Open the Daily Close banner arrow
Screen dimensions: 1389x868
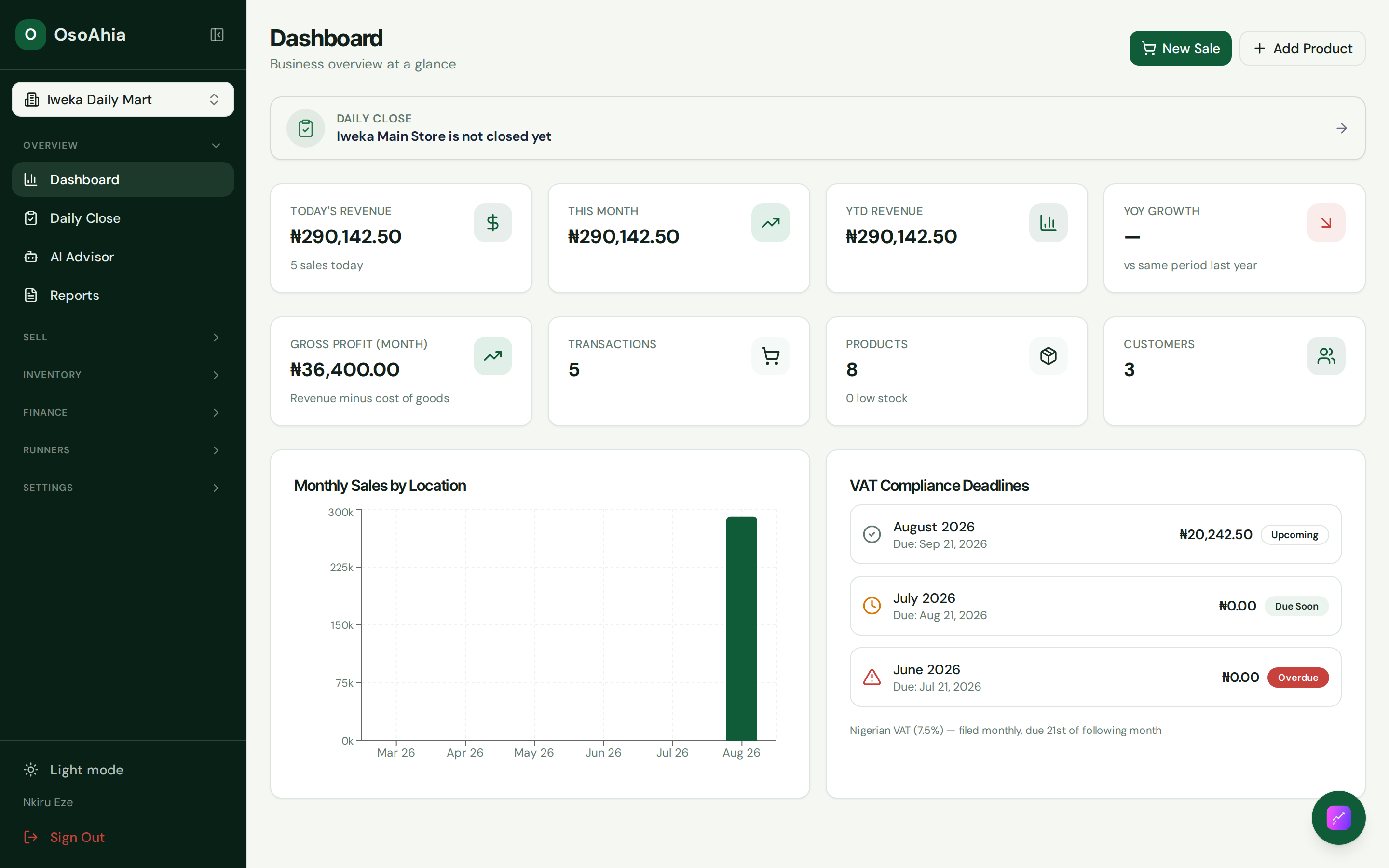[x=1341, y=128]
